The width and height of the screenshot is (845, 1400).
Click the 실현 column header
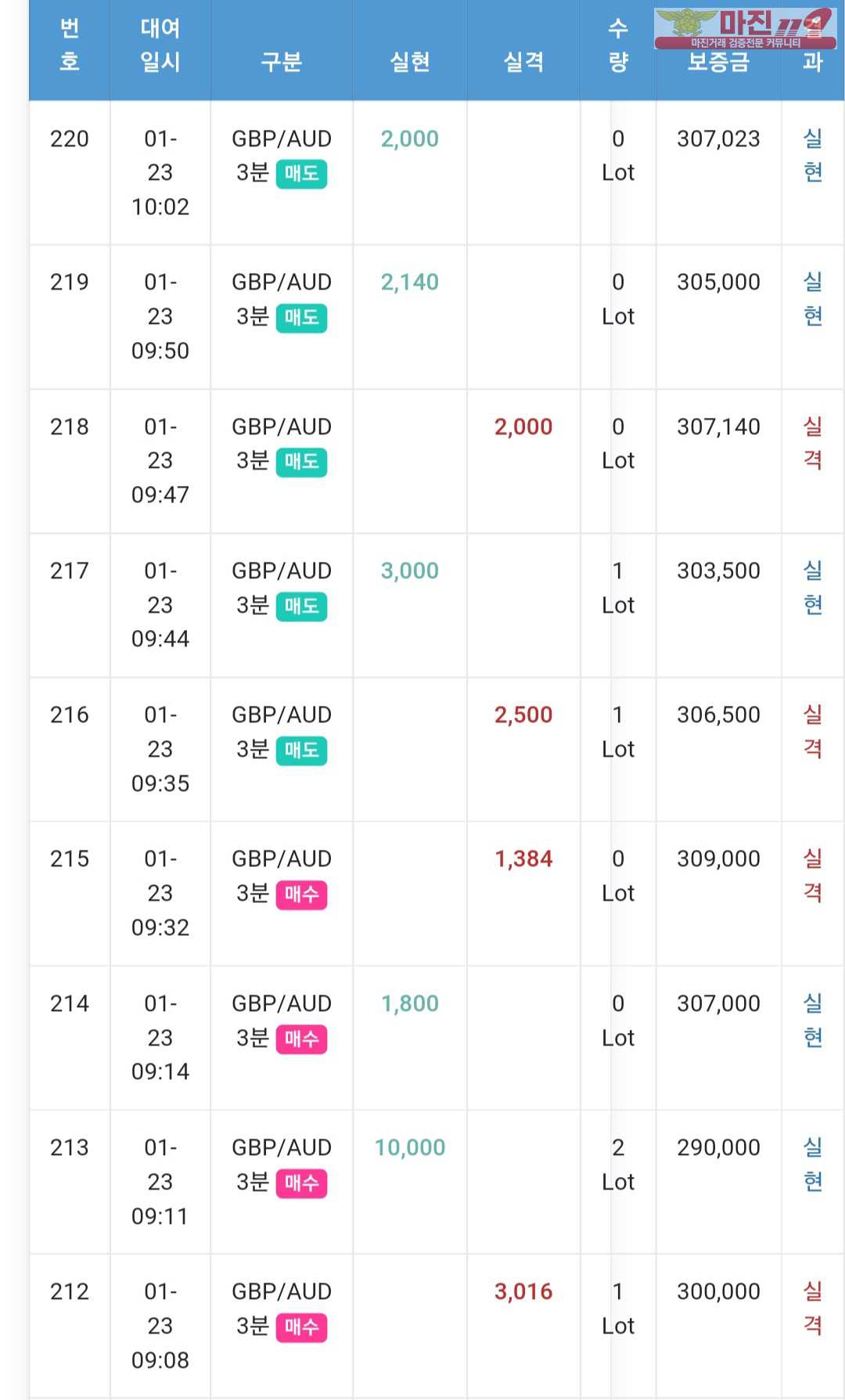[x=410, y=62]
